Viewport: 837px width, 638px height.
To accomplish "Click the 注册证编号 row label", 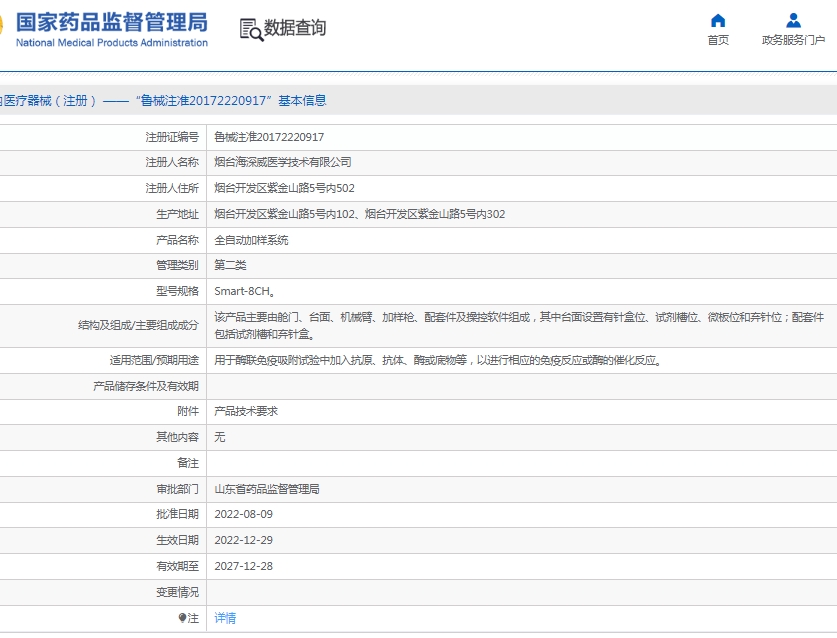I will click(x=172, y=137).
